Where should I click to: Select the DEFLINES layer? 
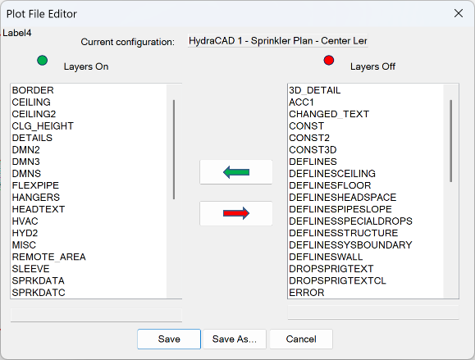[366, 162]
